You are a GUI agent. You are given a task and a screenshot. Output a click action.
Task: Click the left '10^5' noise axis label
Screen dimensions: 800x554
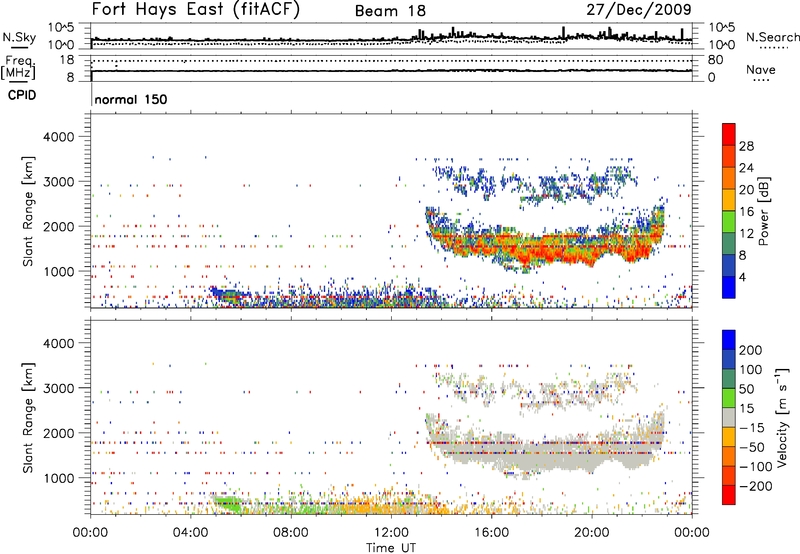tap(61, 28)
